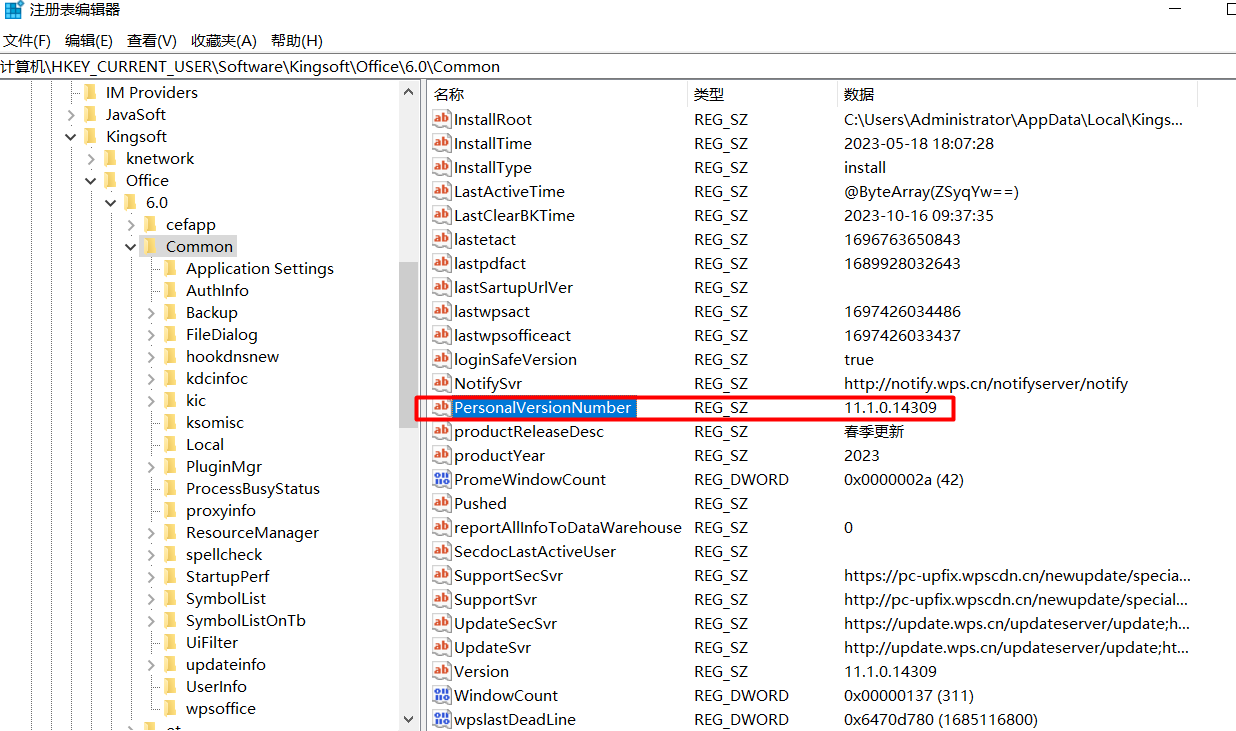Sort by the 名称 column header

pyautogui.click(x=557, y=94)
